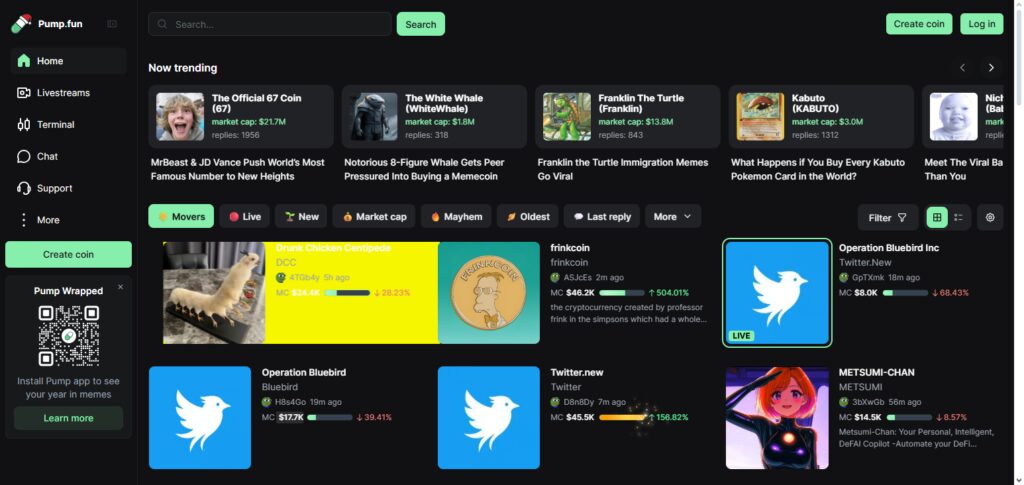1024x485 pixels.
Task: Open Terminal from the sidebar
Action: pyautogui.click(x=69, y=125)
